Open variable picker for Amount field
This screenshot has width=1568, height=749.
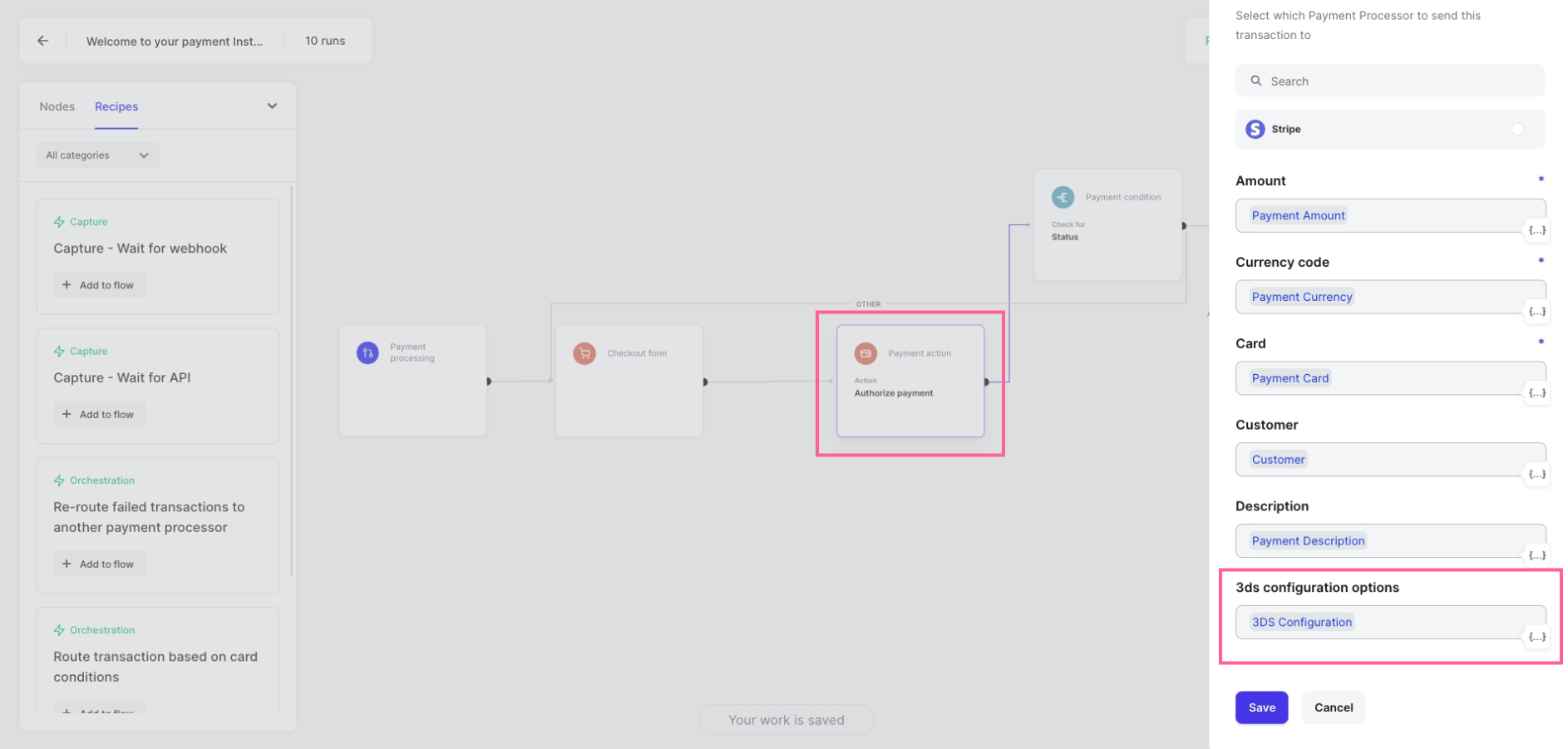[1536, 230]
